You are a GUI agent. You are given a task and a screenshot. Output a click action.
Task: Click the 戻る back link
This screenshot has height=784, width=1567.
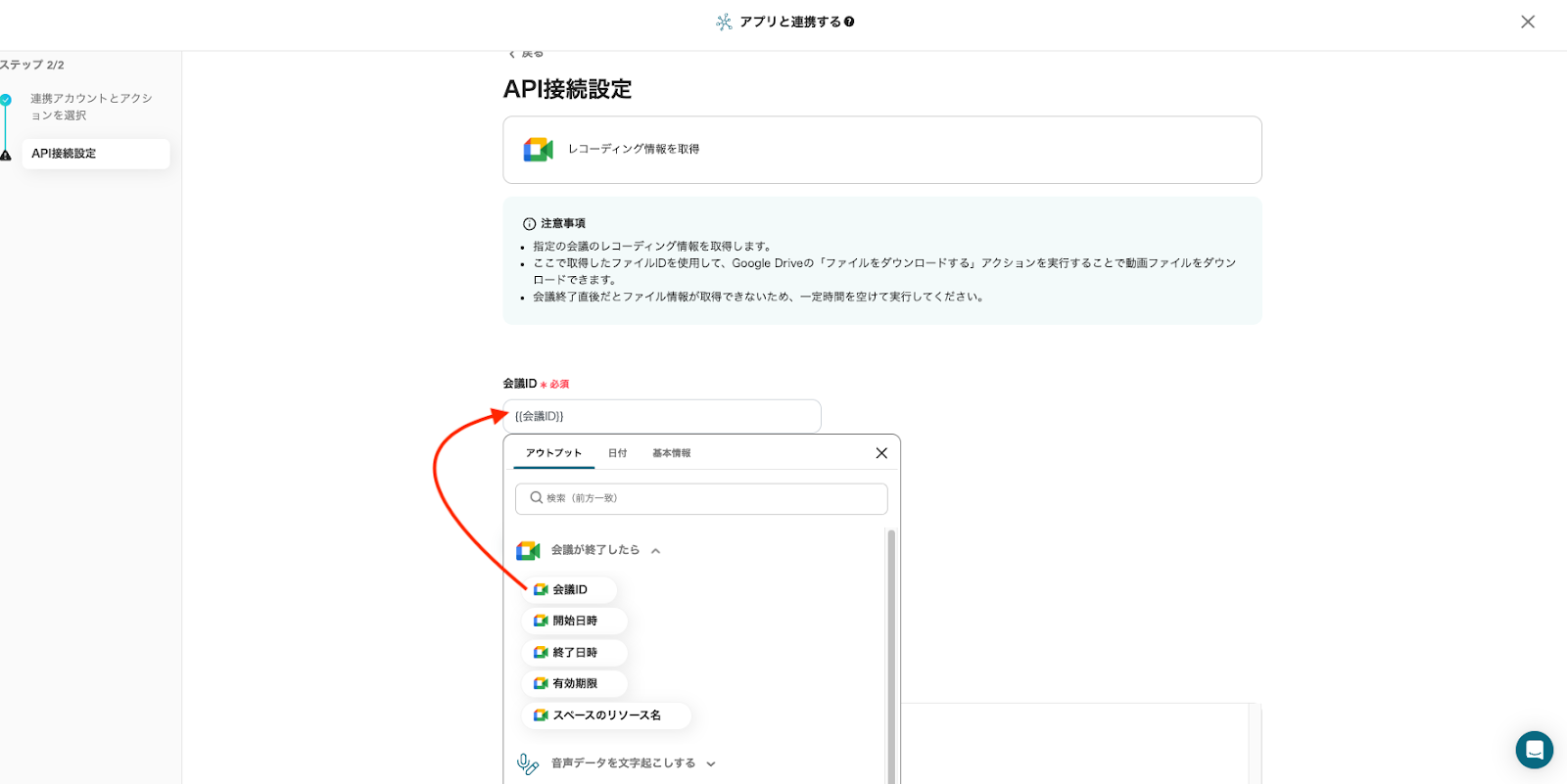coord(526,54)
